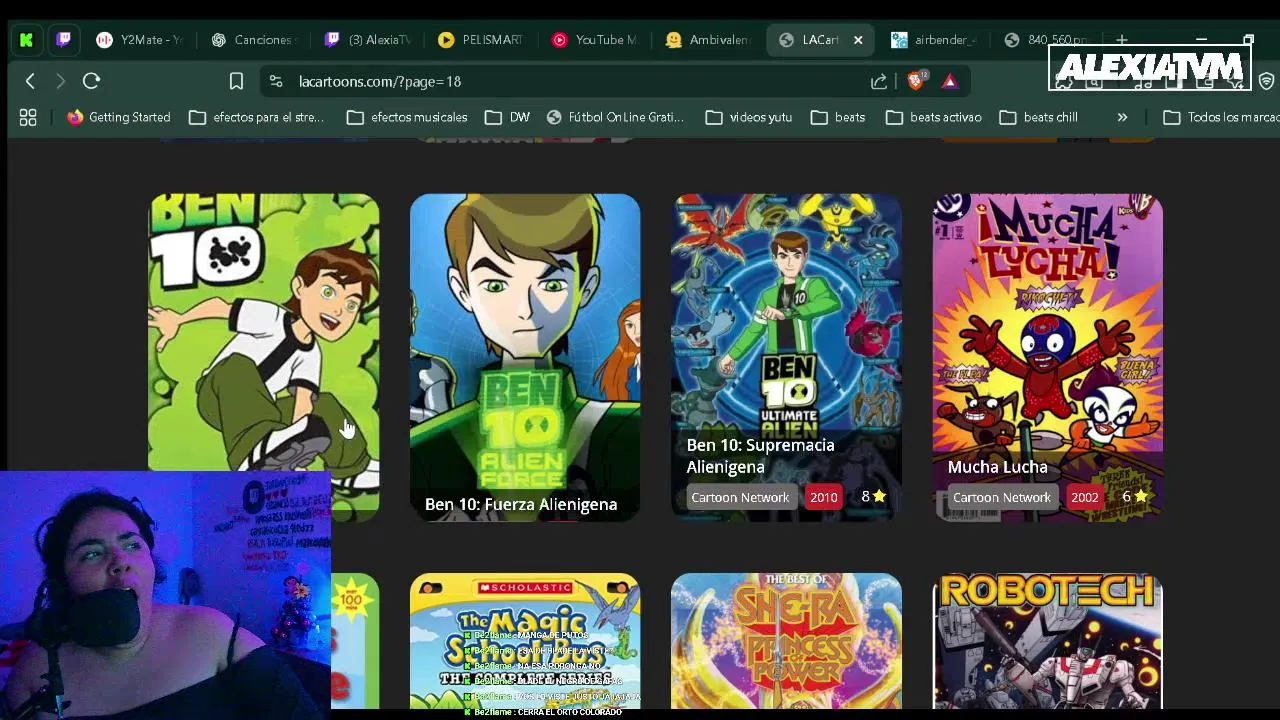
Task: Open Ben 10: Supremacia Alienigena poster
Action: point(786,357)
